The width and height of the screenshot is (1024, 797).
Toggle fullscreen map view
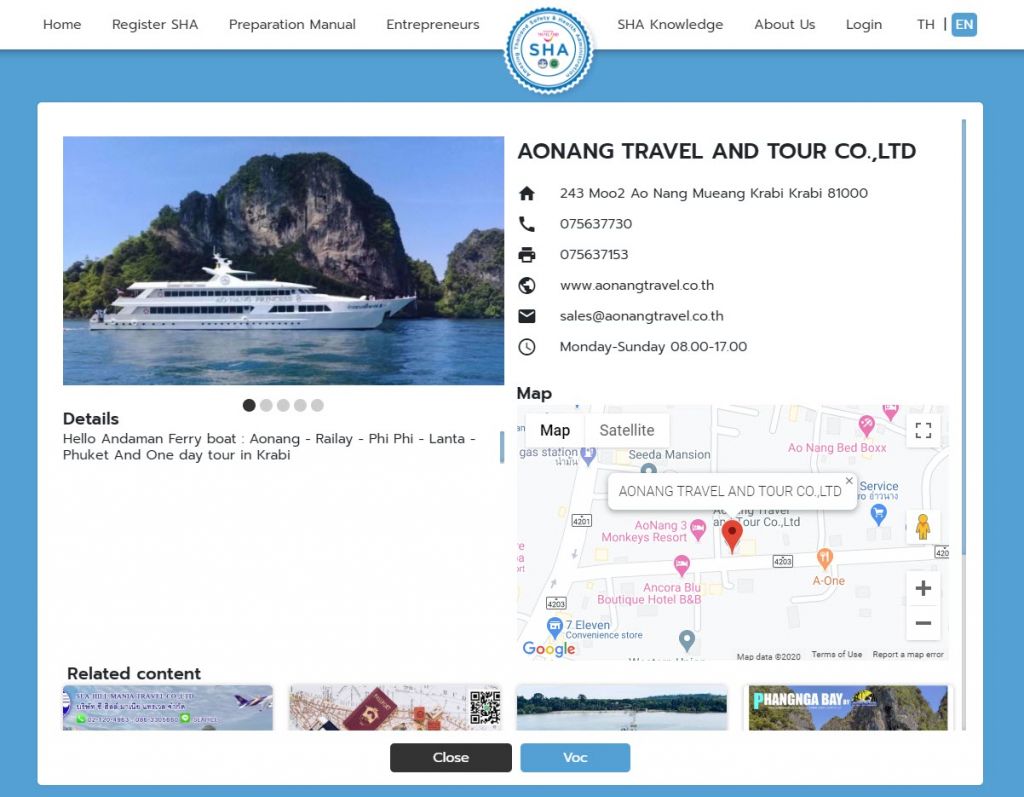coord(923,431)
